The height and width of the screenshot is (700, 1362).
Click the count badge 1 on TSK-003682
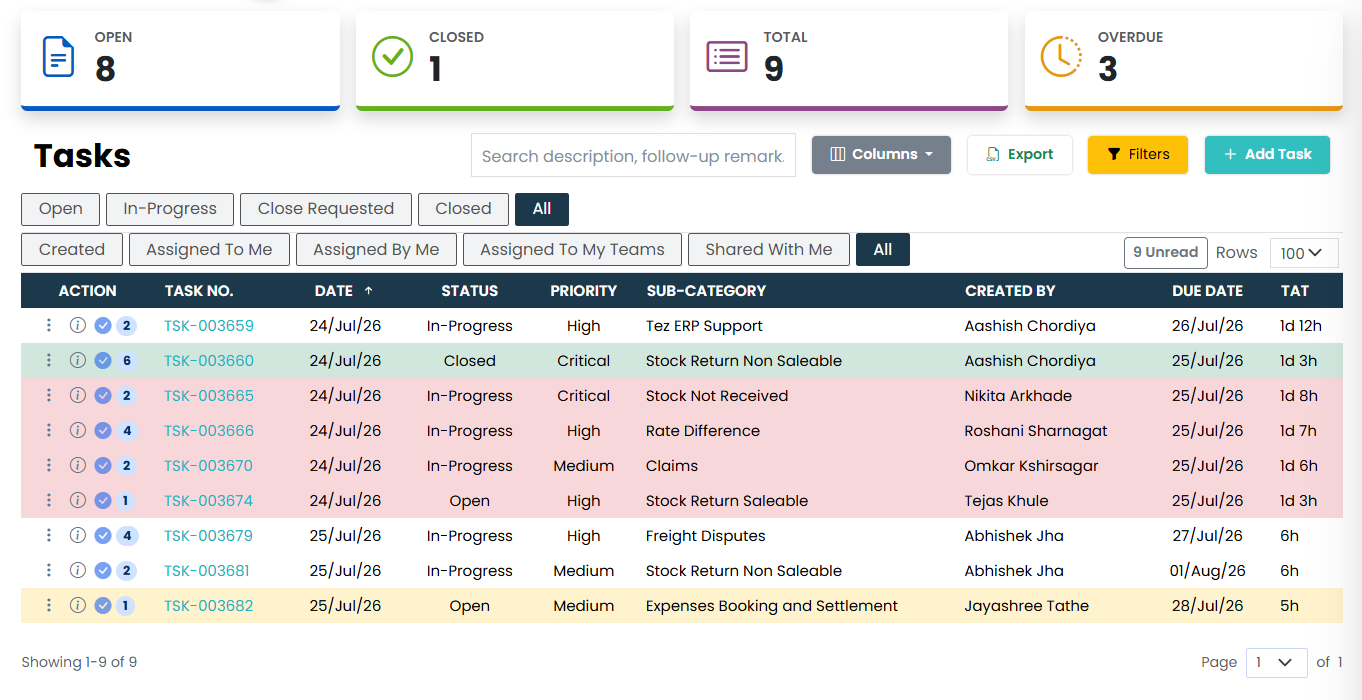tap(126, 606)
